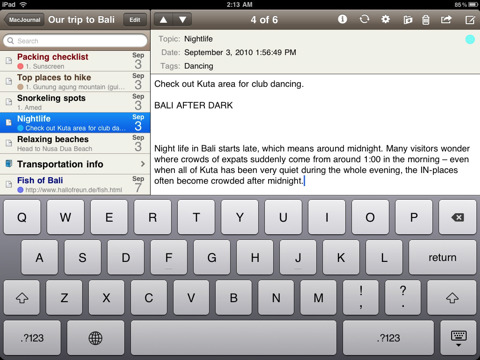Viewport: 480px width, 360px height.
Task: Switch to left .?123 numeric keyboard
Action: pyautogui.click(x=32, y=338)
